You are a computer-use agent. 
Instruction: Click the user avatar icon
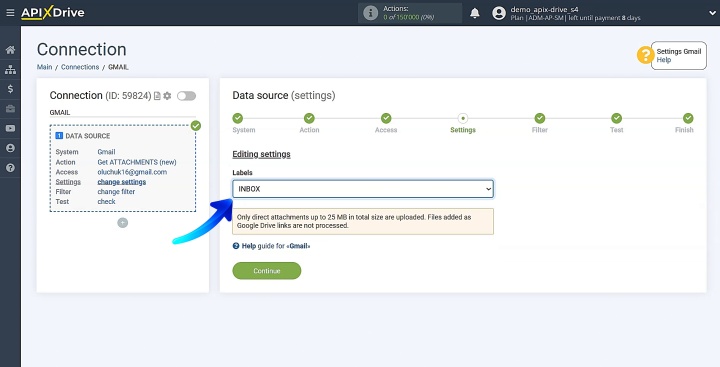pyautogui.click(x=499, y=13)
